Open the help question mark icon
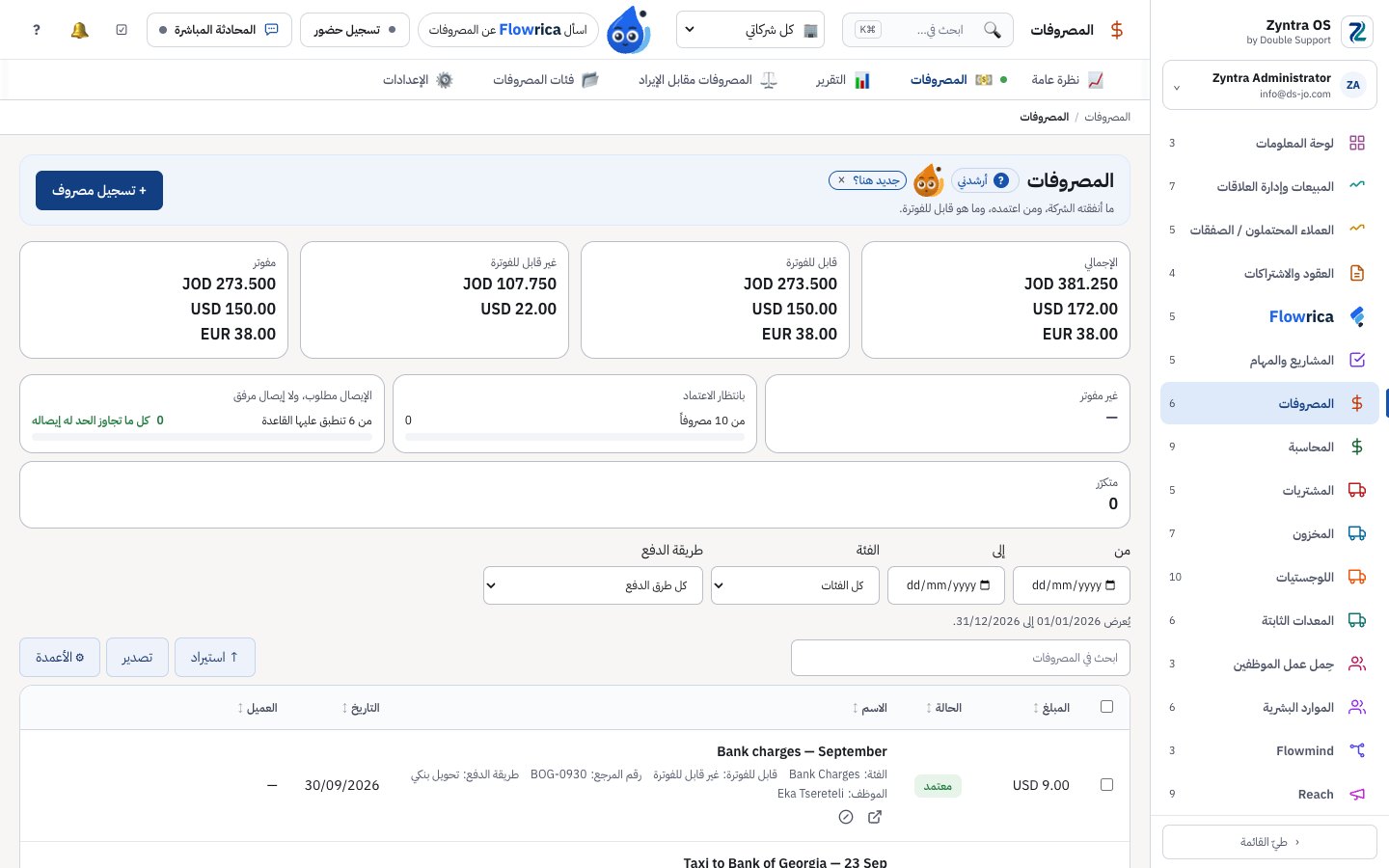 37,30
